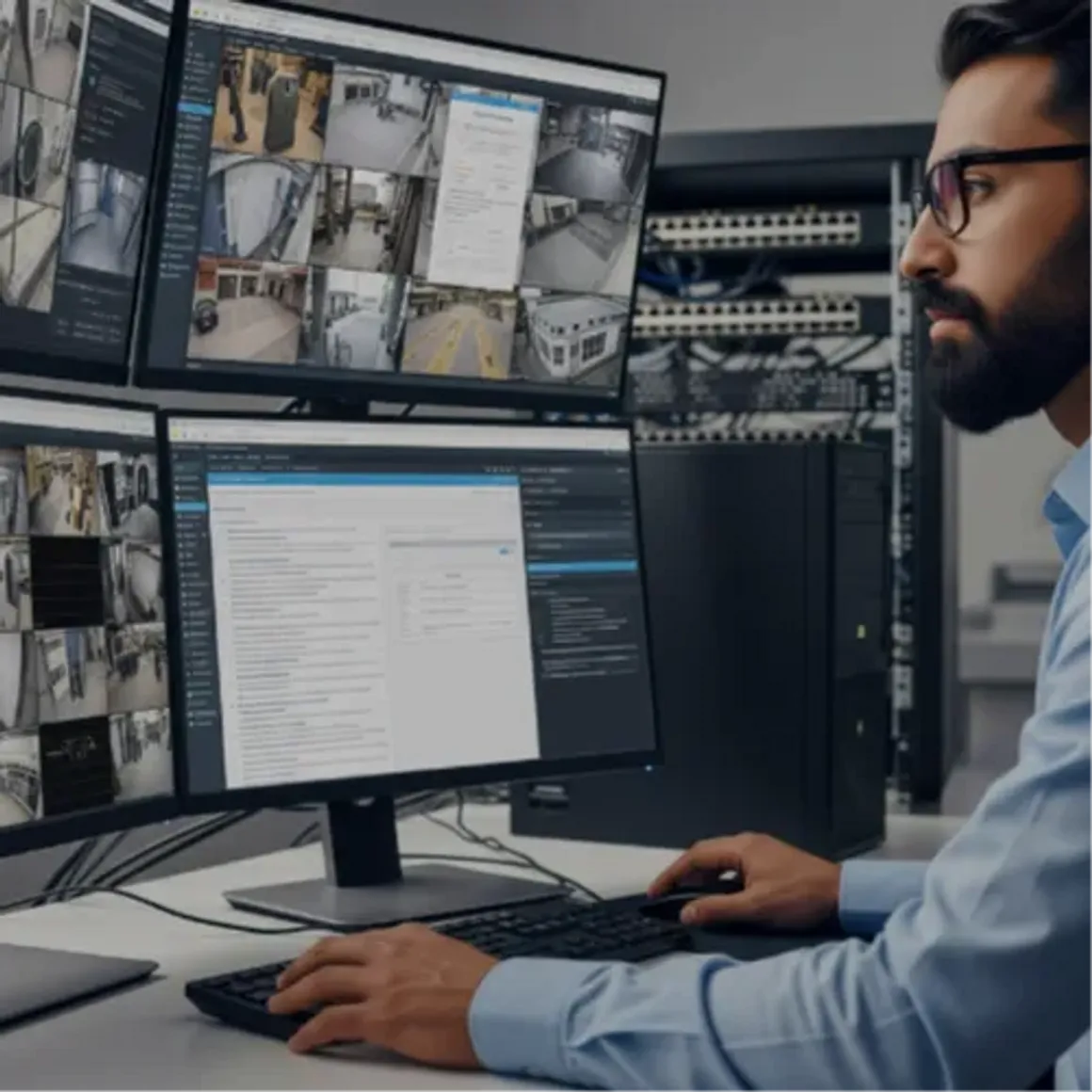Click the first bold heading link in the document text
This screenshot has height=1092, width=1092.
[x=257, y=535]
